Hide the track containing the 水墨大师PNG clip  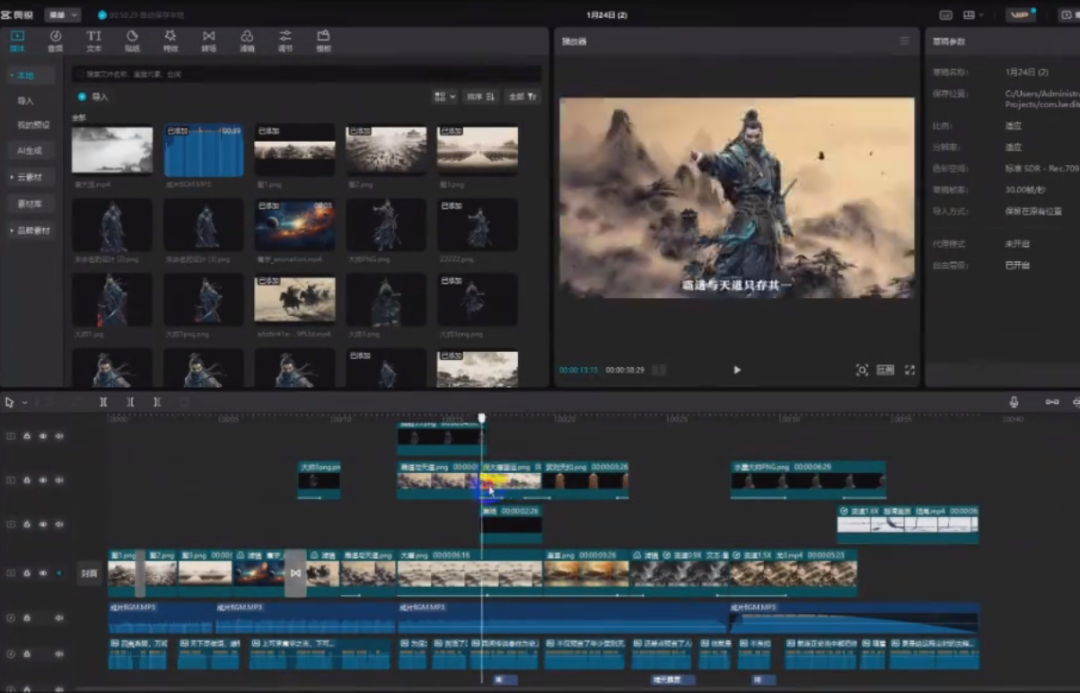(x=43, y=480)
